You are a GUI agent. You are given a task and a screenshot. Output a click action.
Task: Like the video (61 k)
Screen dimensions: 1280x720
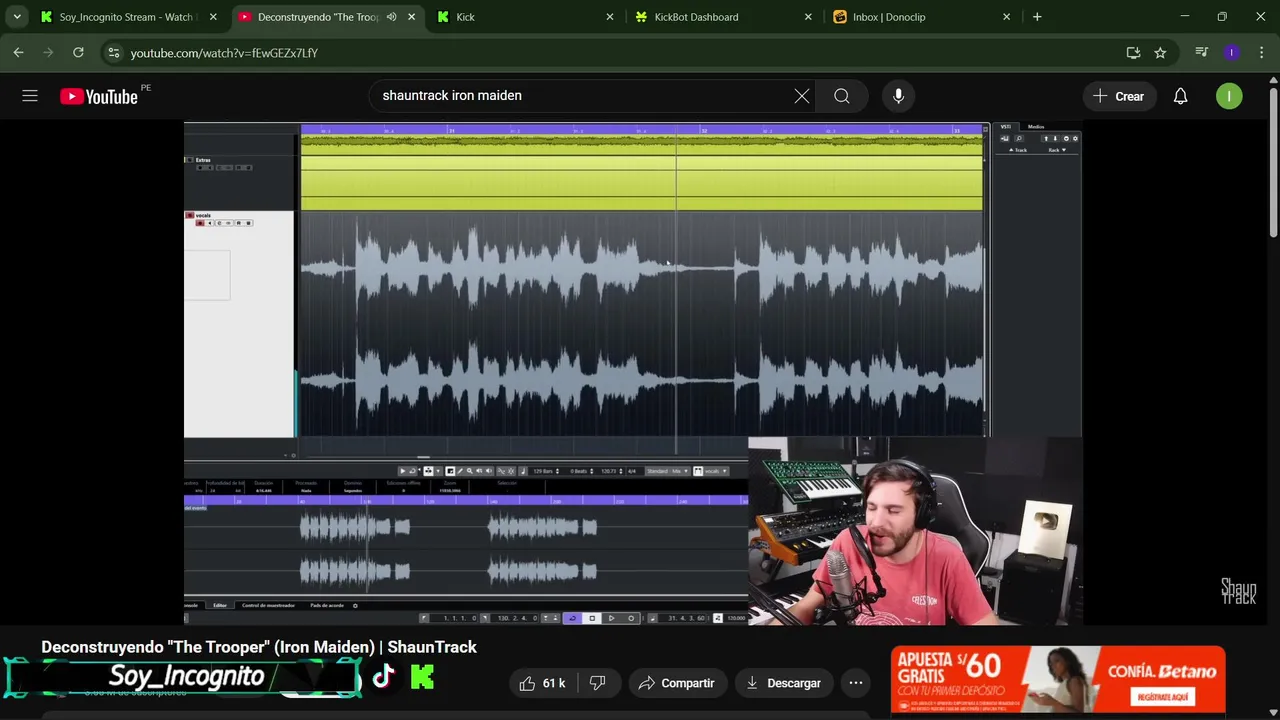[543, 683]
